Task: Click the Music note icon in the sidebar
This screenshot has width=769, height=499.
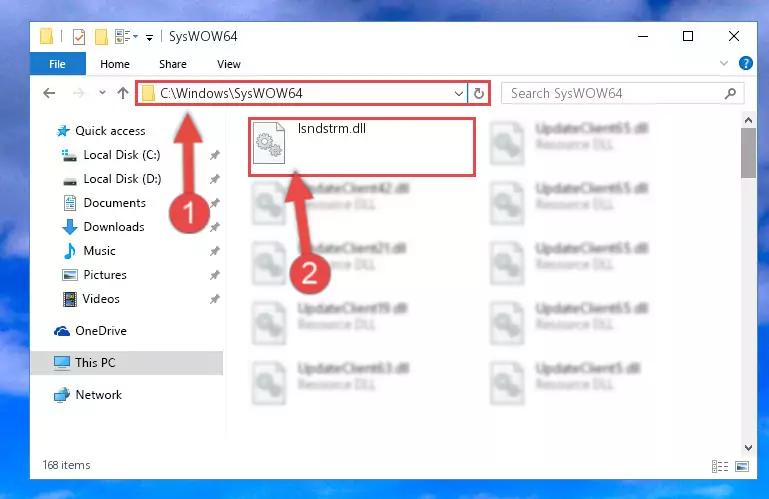Action: pyautogui.click(x=70, y=251)
